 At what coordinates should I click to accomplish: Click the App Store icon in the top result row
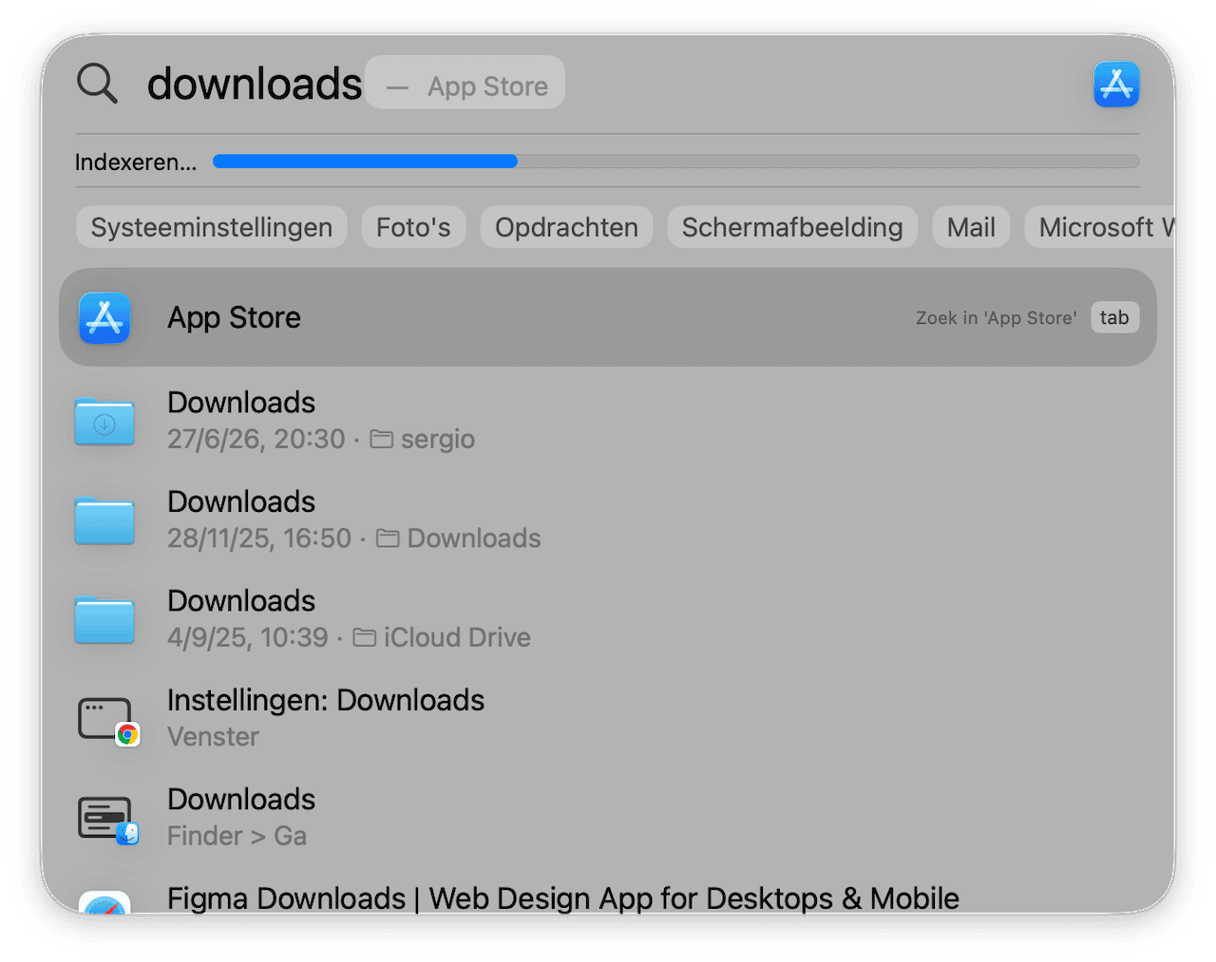pyautogui.click(x=105, y=318)
